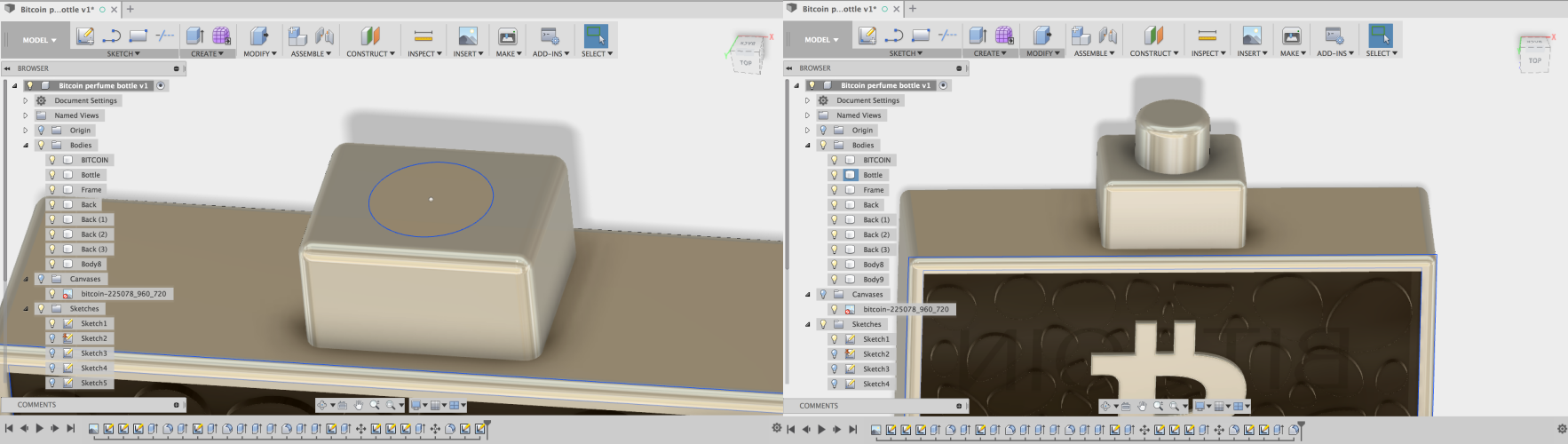The height and width of the screenshot is (444, 1568).
Task: Jump to timeline start in right window
Action: [791, 429]
